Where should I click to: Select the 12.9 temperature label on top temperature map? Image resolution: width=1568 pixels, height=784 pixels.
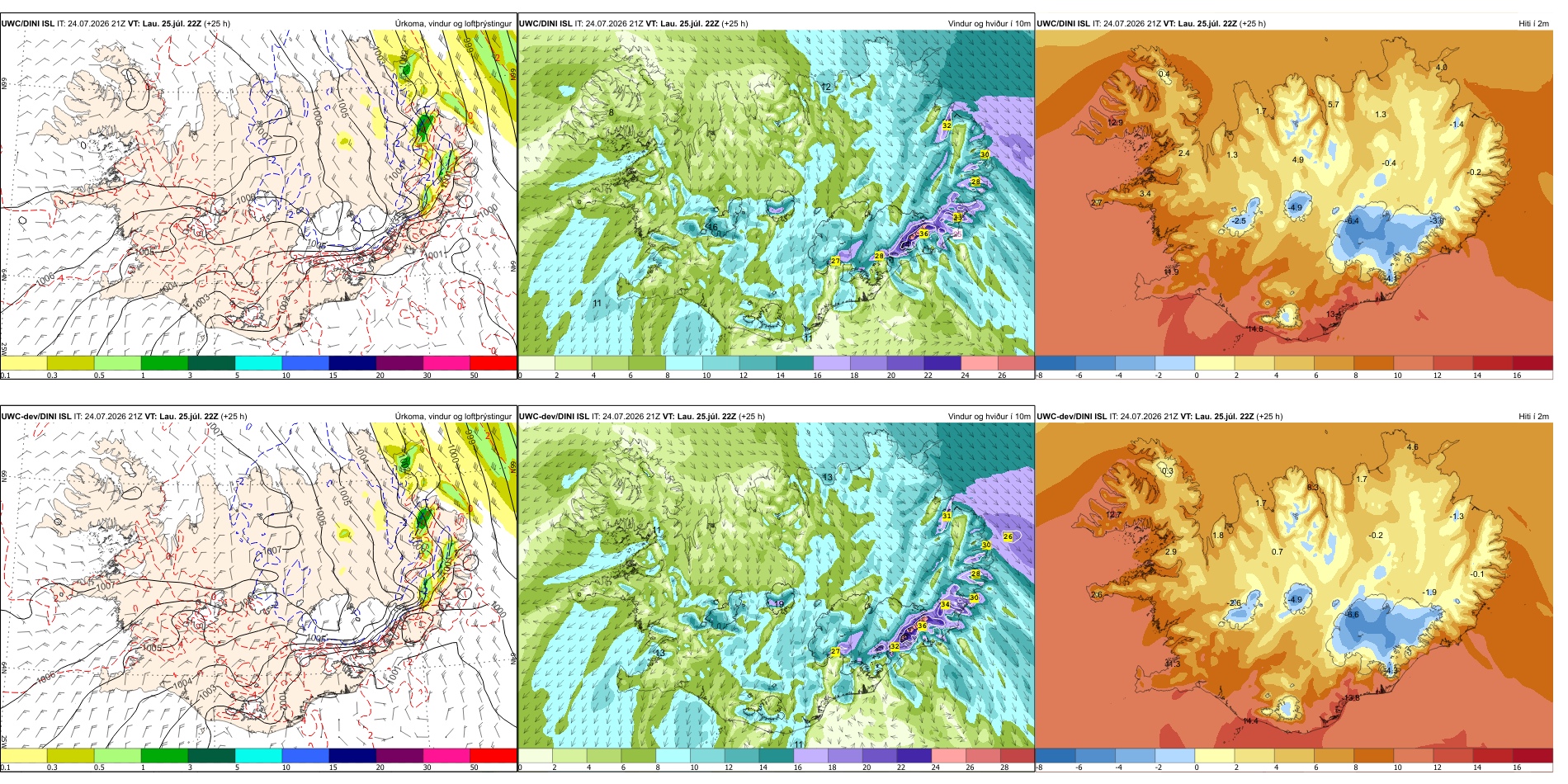click(1115, 122)
